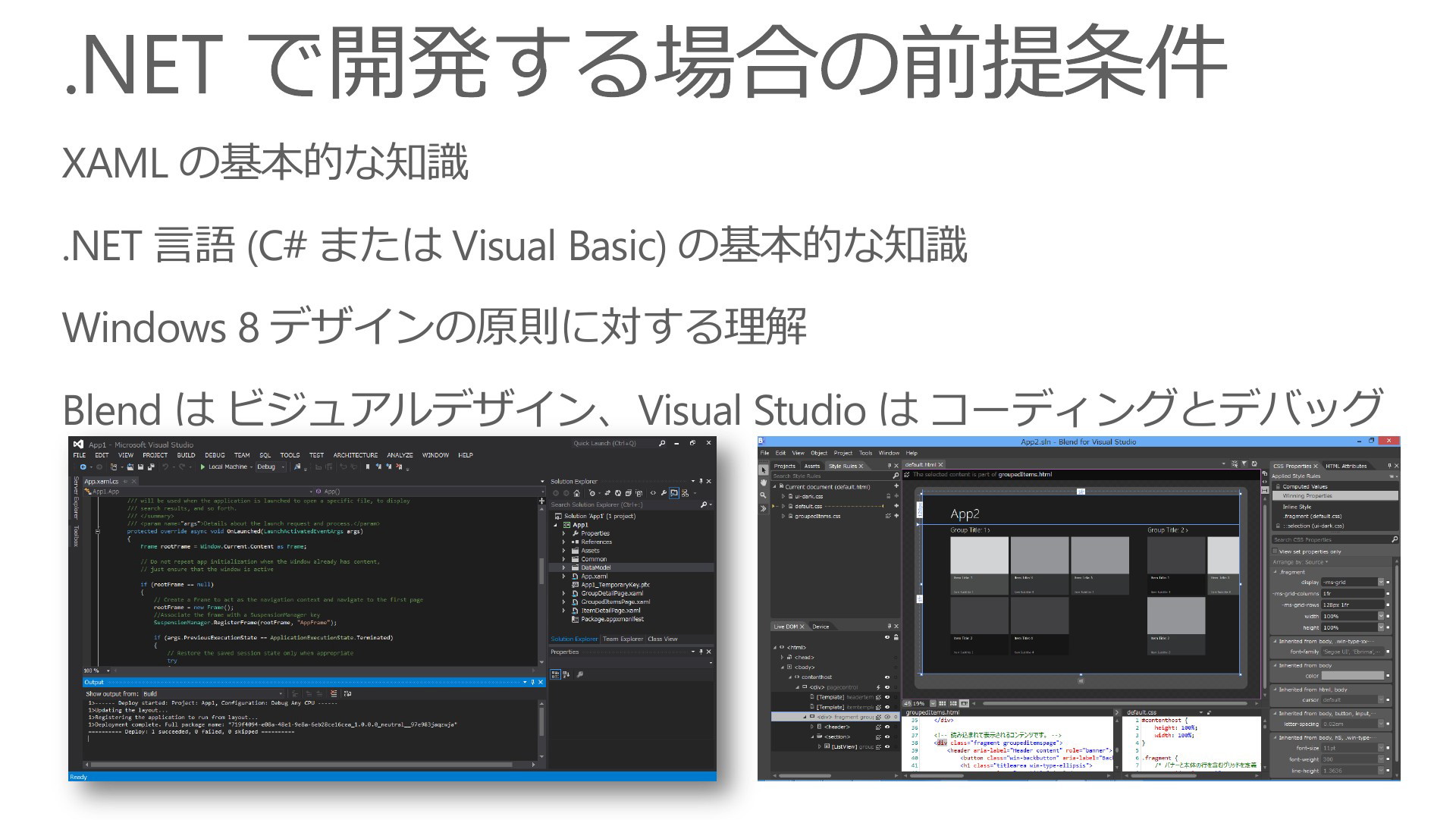Click Assets chevron tool in Blend toolbar

[x=764, y=508]
